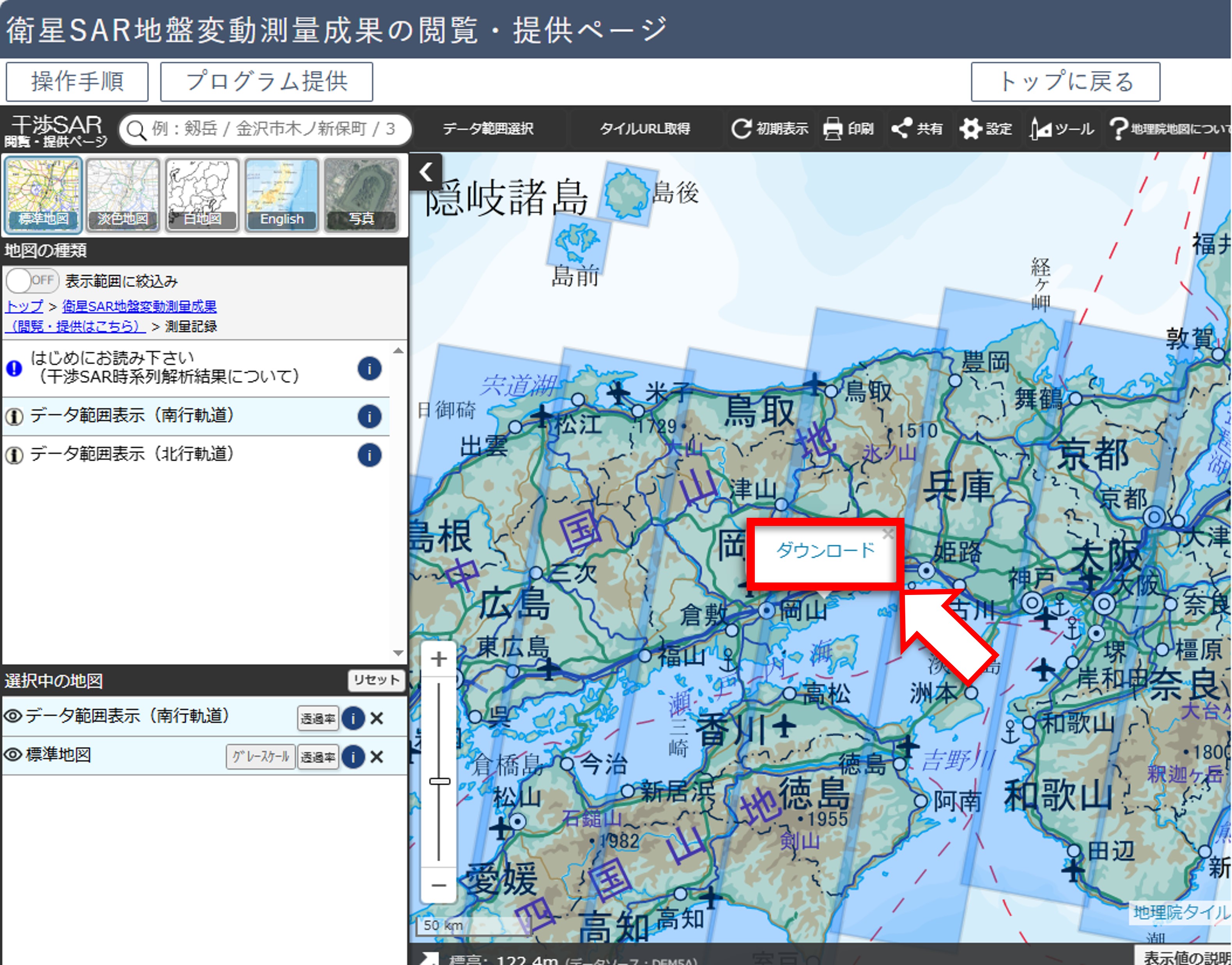The width and height of the screenshot is (1232, 965).
Task: Zoom out with the minus button
Action: (x=439, y=885)
